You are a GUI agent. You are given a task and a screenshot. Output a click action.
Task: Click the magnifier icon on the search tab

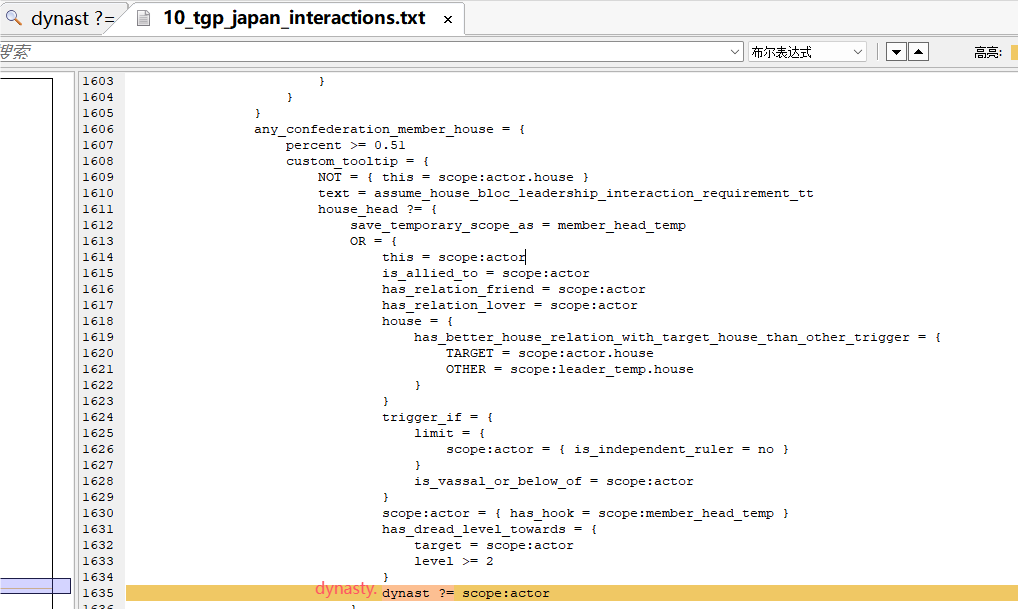[x=14, y=19]
